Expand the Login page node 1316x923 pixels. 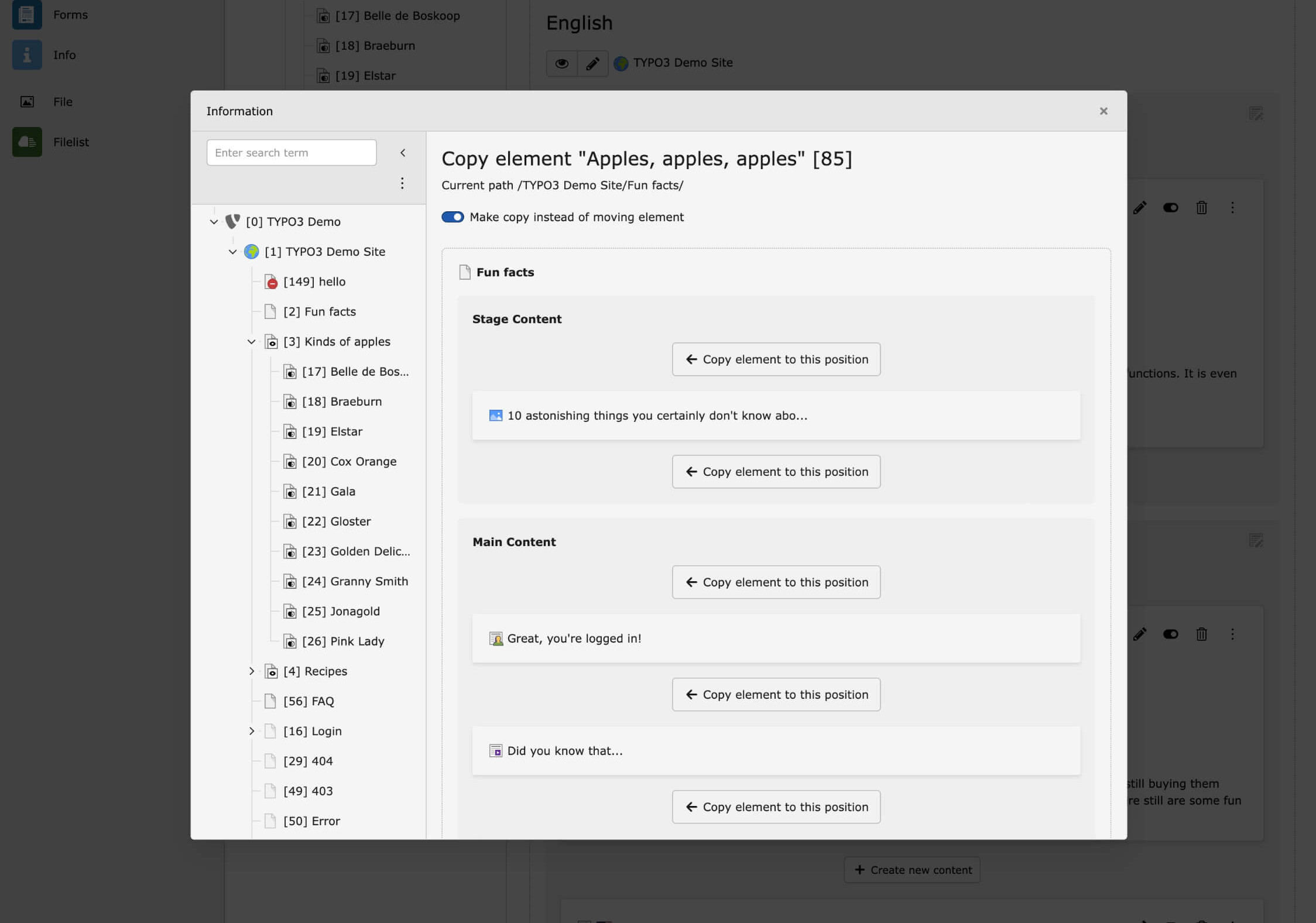[x=252, y=731]
